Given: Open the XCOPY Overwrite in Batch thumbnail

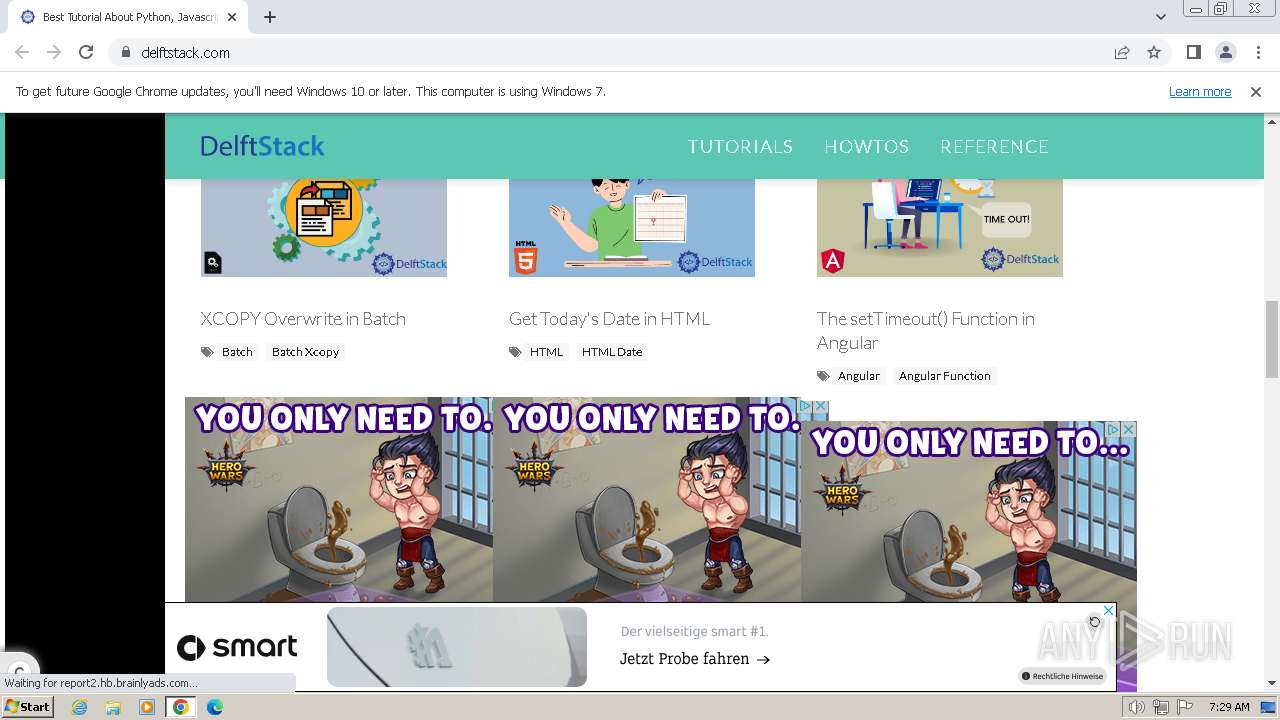Looking at the screenshot, I should click(324, 228).
